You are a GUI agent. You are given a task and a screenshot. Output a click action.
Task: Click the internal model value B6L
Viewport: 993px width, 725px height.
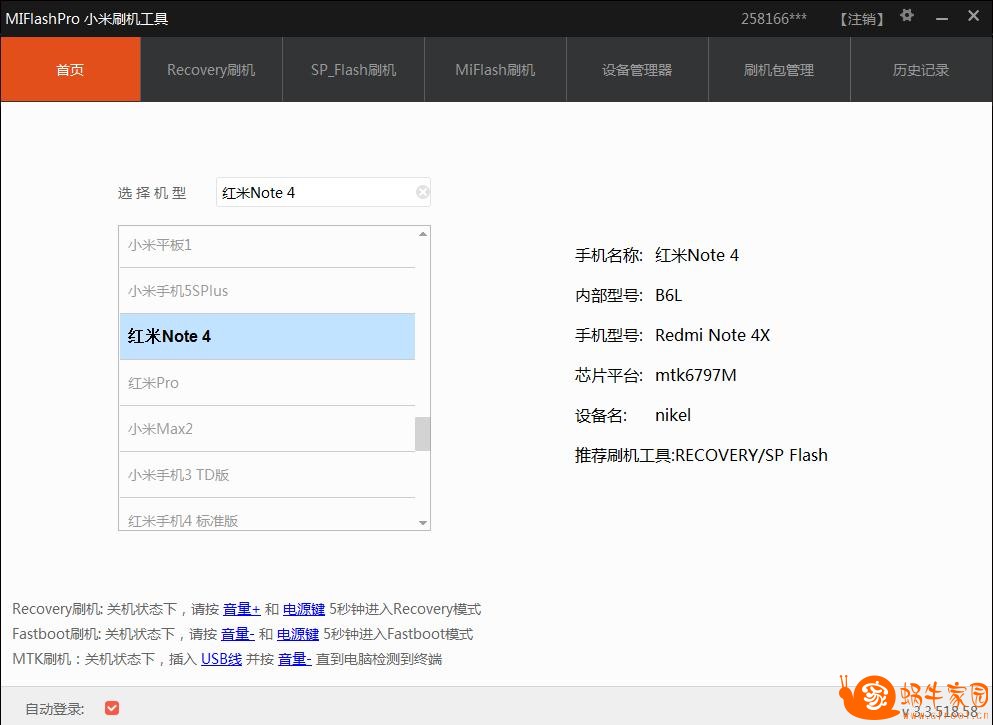point(668,295)
